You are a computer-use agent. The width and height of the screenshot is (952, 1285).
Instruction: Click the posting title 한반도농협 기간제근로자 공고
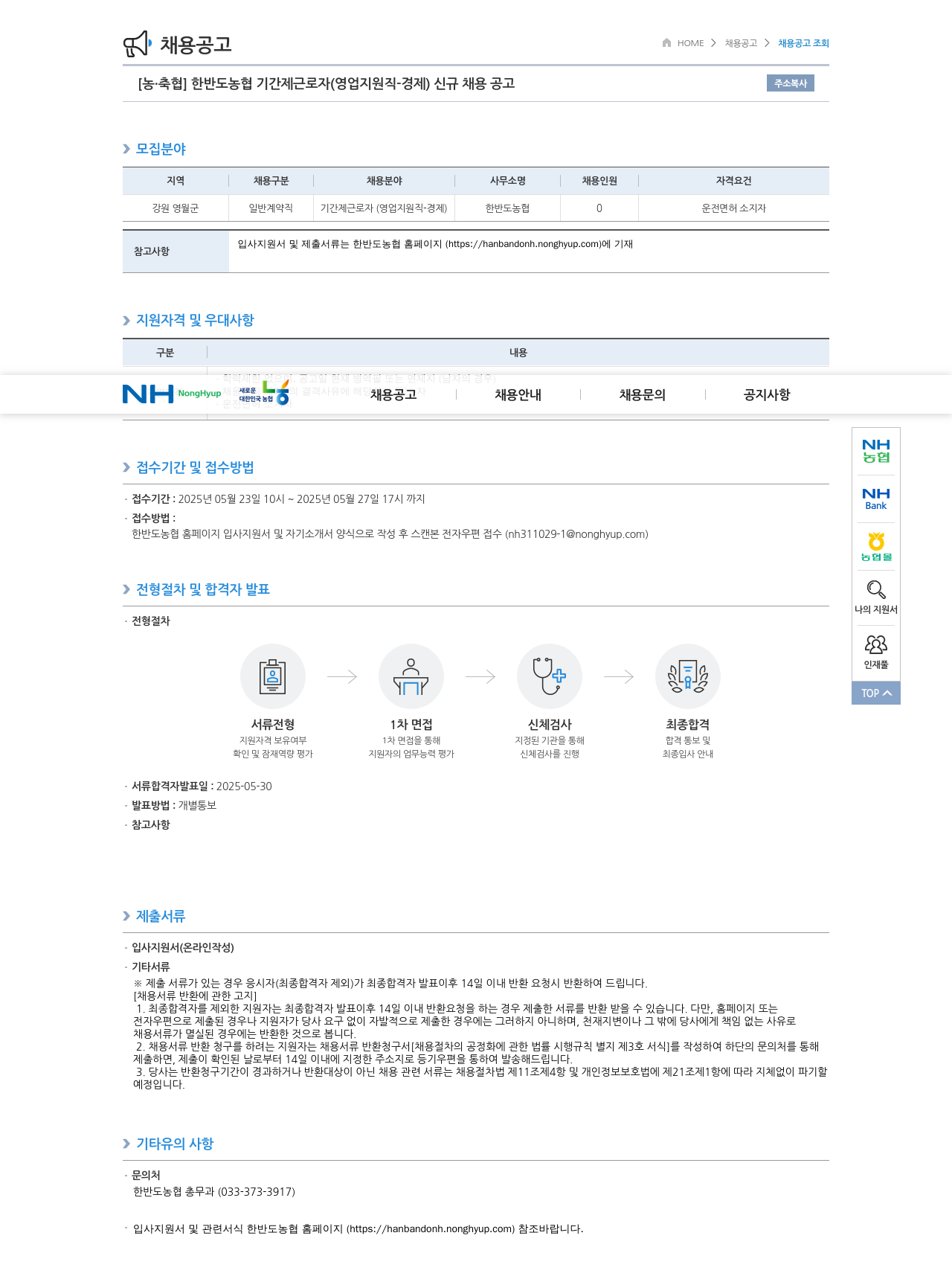pos(327,83)
